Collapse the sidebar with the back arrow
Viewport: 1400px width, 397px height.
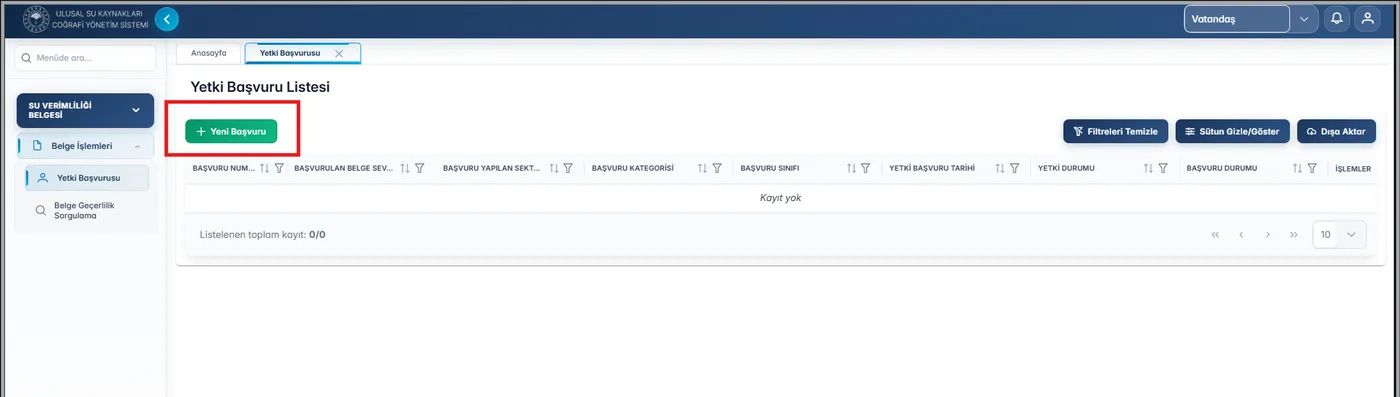pos(167,18)
